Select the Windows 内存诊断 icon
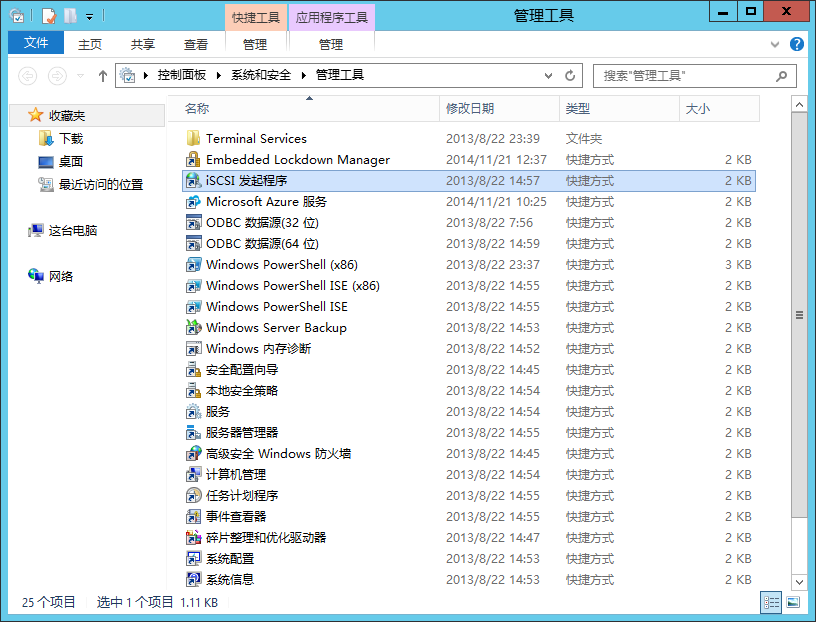Viewport: 816px width, 622px height. coord(193,348)
